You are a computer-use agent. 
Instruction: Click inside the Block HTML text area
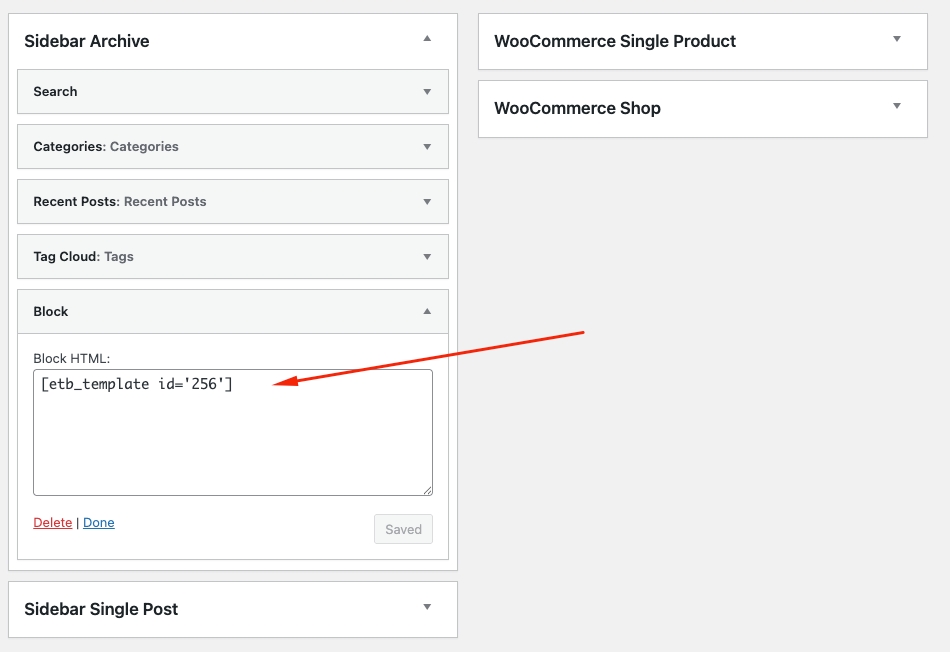click(232, 440)
